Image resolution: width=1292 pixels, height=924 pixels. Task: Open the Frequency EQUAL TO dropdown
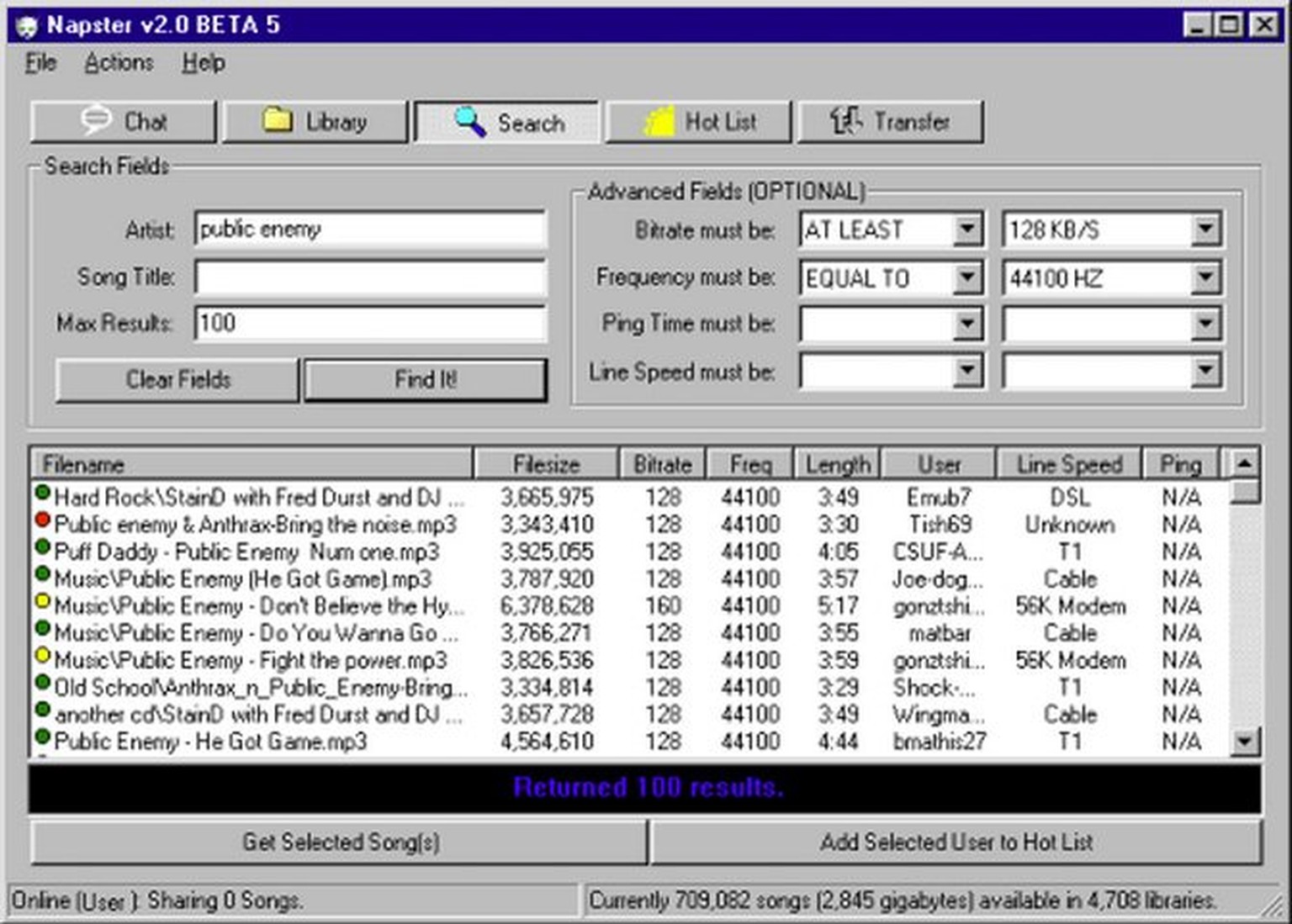tap(967, 277)
